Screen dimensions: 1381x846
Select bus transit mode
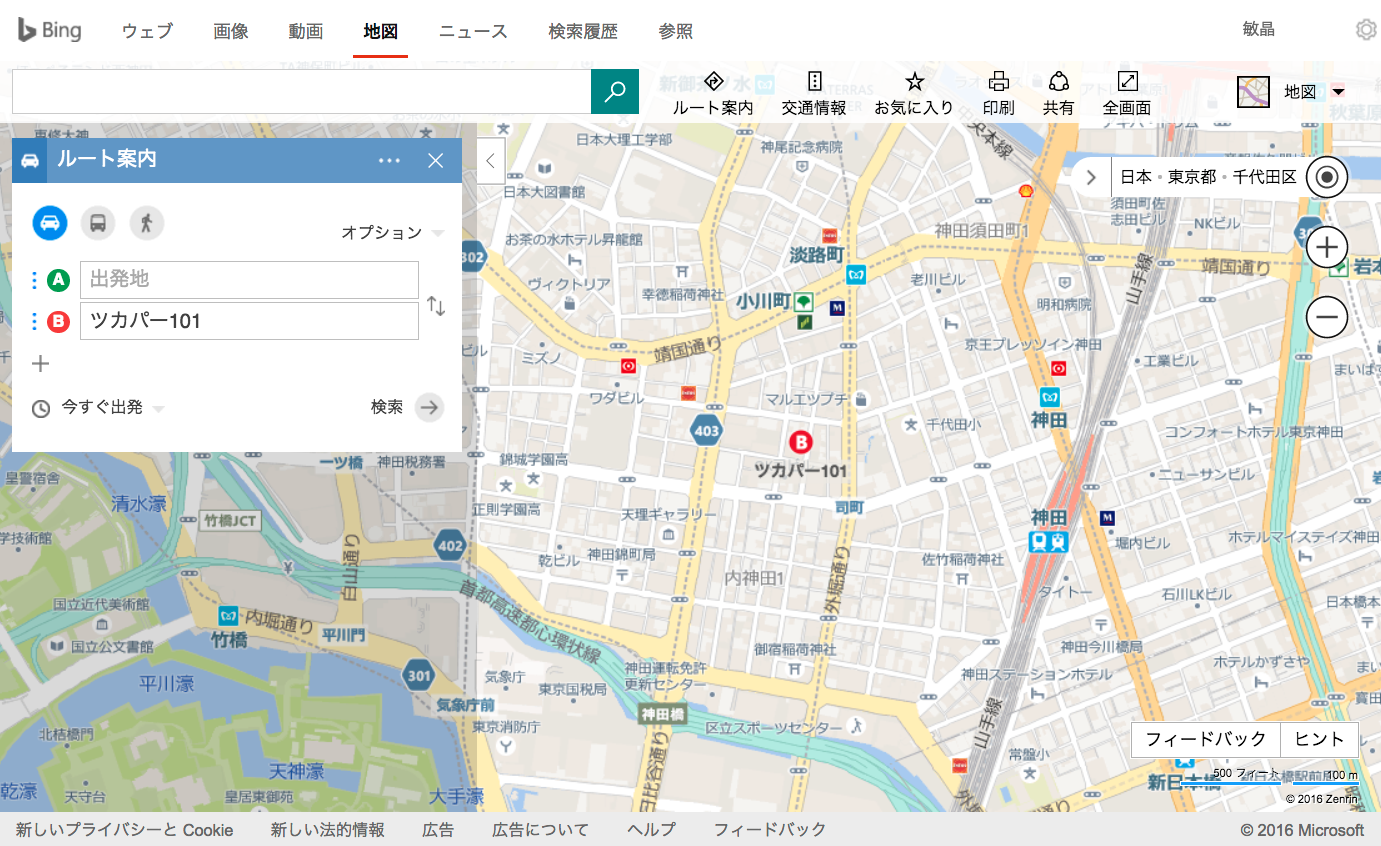[98, 222]
